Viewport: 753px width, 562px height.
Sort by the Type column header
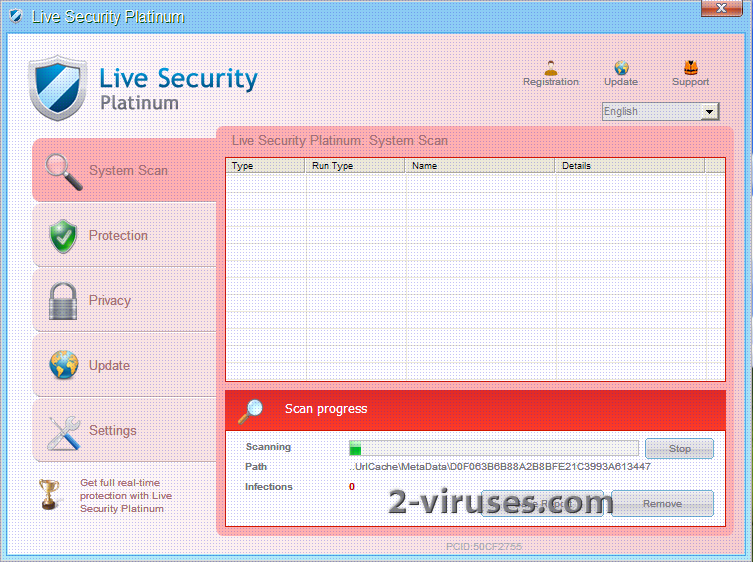[x=265, y=166]
